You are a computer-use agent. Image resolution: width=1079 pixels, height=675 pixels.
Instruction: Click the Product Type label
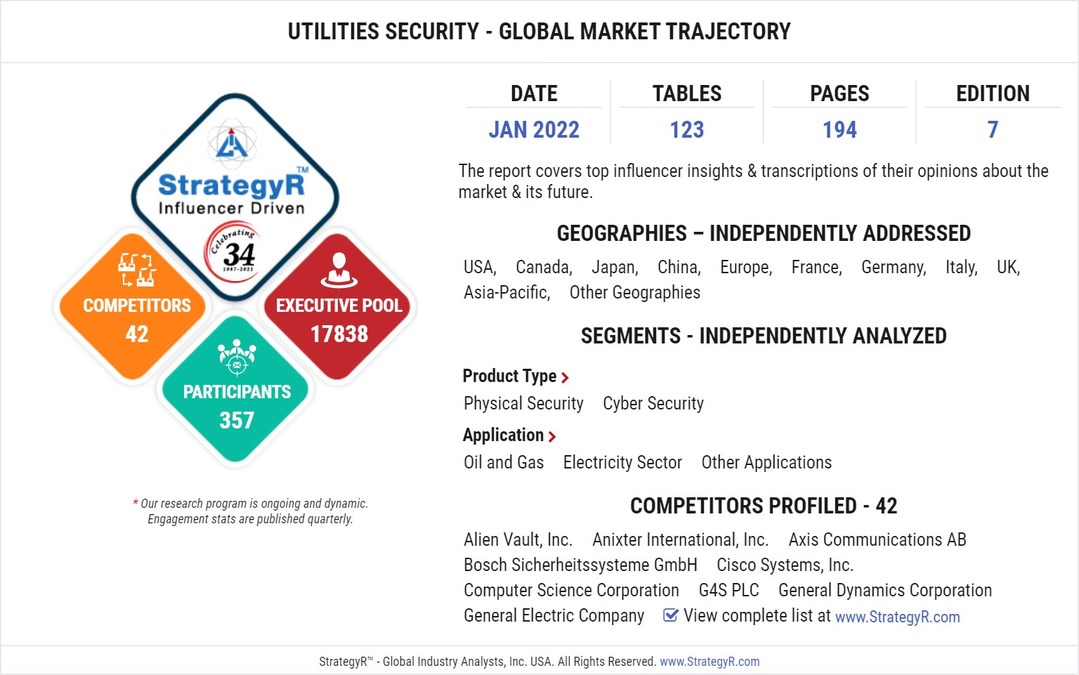pyautogui.click(x=509, y=376)
